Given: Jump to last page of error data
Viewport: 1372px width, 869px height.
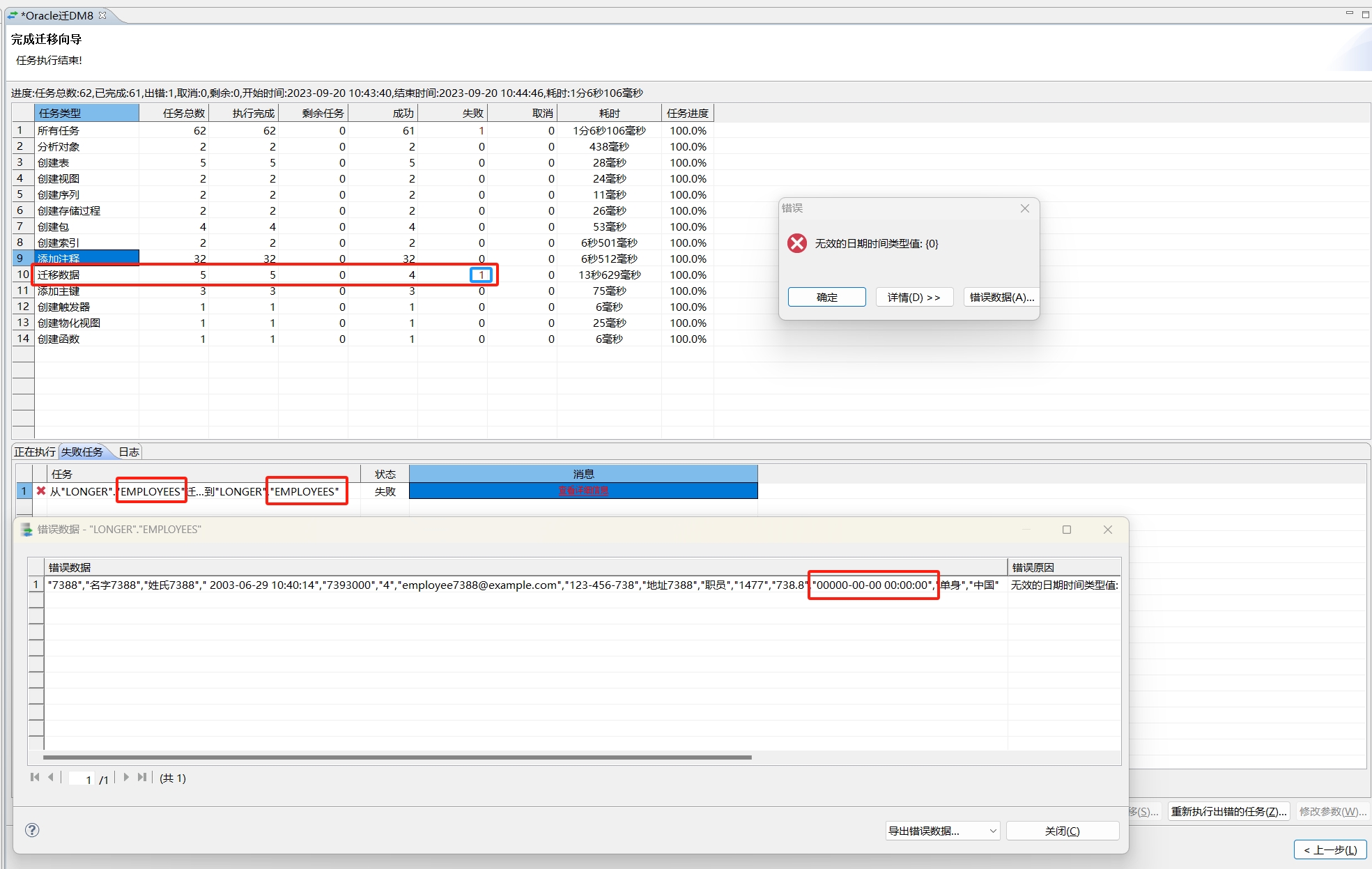Looking at the screenshot, I should coord(142,777).
